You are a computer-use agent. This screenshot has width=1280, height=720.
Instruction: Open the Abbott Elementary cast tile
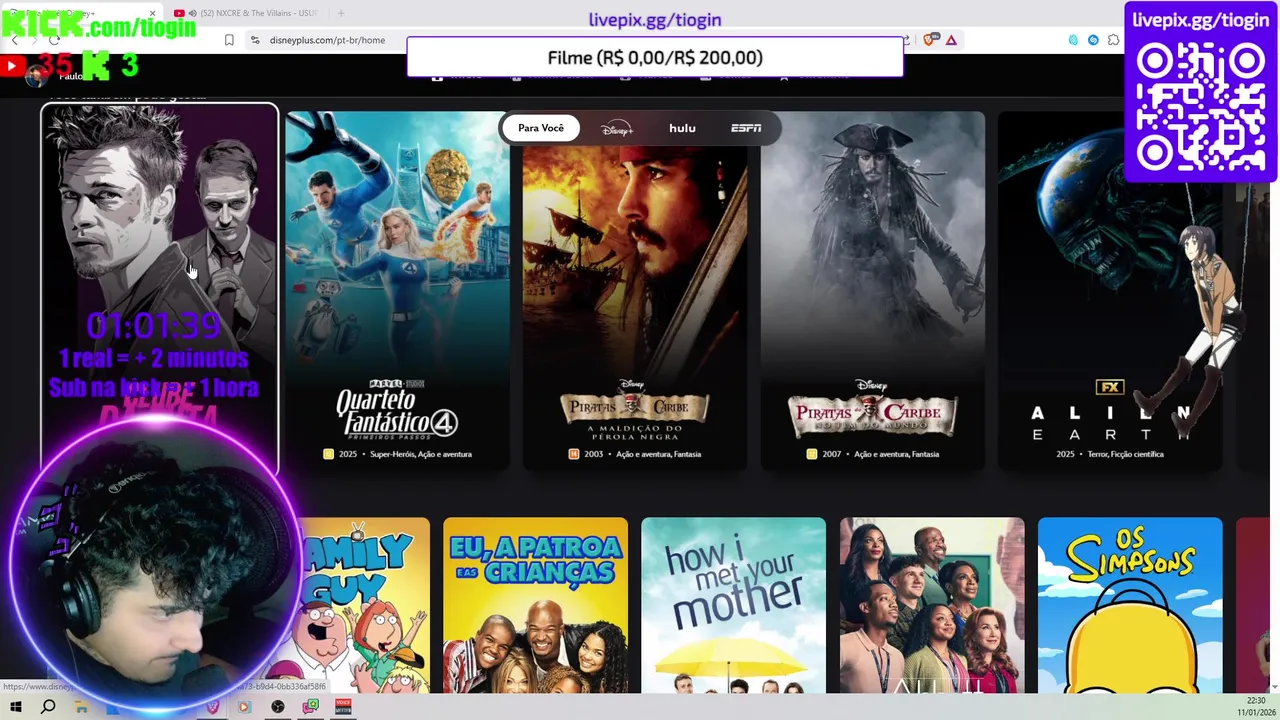[932, 605]
